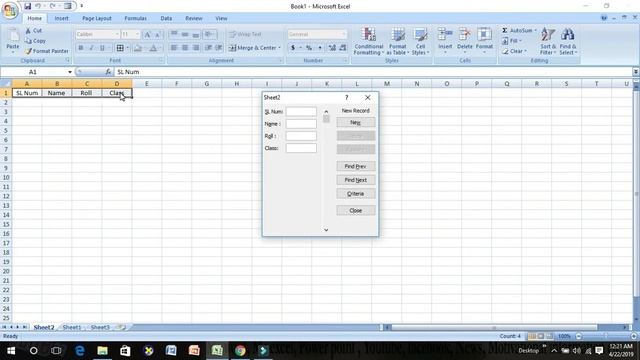Toggle Bold formatting
The height and width of the screenshot is (360, 640).
(81, 48)
